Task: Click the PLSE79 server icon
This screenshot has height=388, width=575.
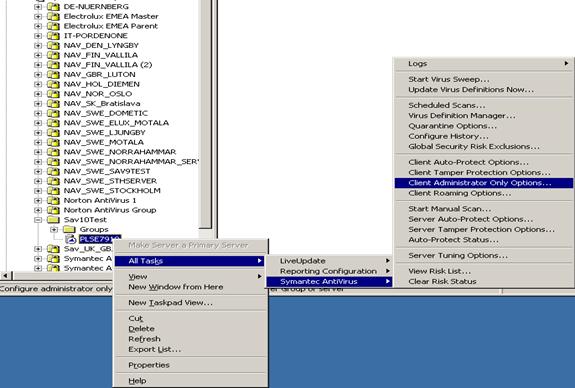Action: click(x=70, y=239)
